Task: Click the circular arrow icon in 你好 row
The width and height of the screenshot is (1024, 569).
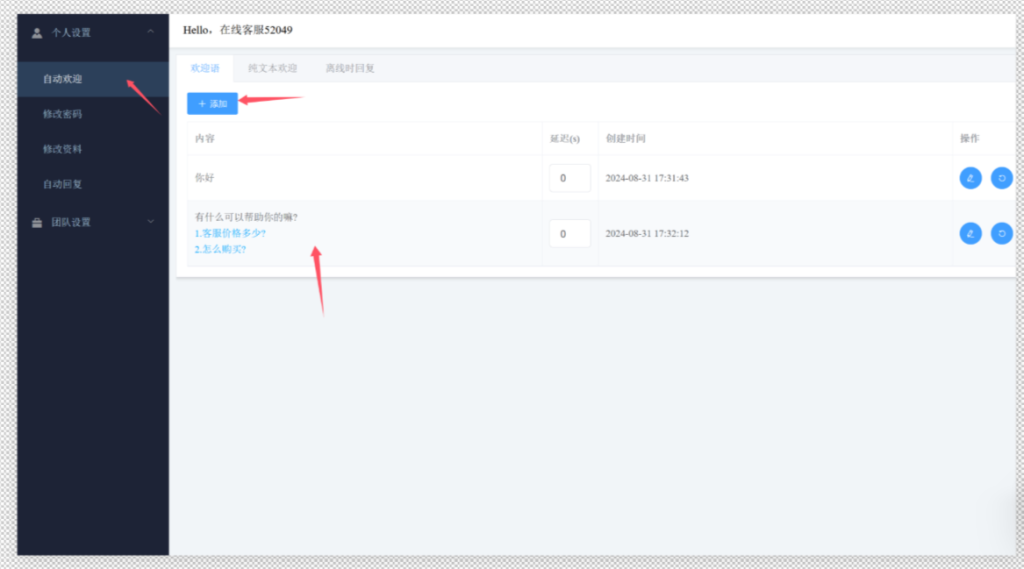Action: pos(1001,178)
